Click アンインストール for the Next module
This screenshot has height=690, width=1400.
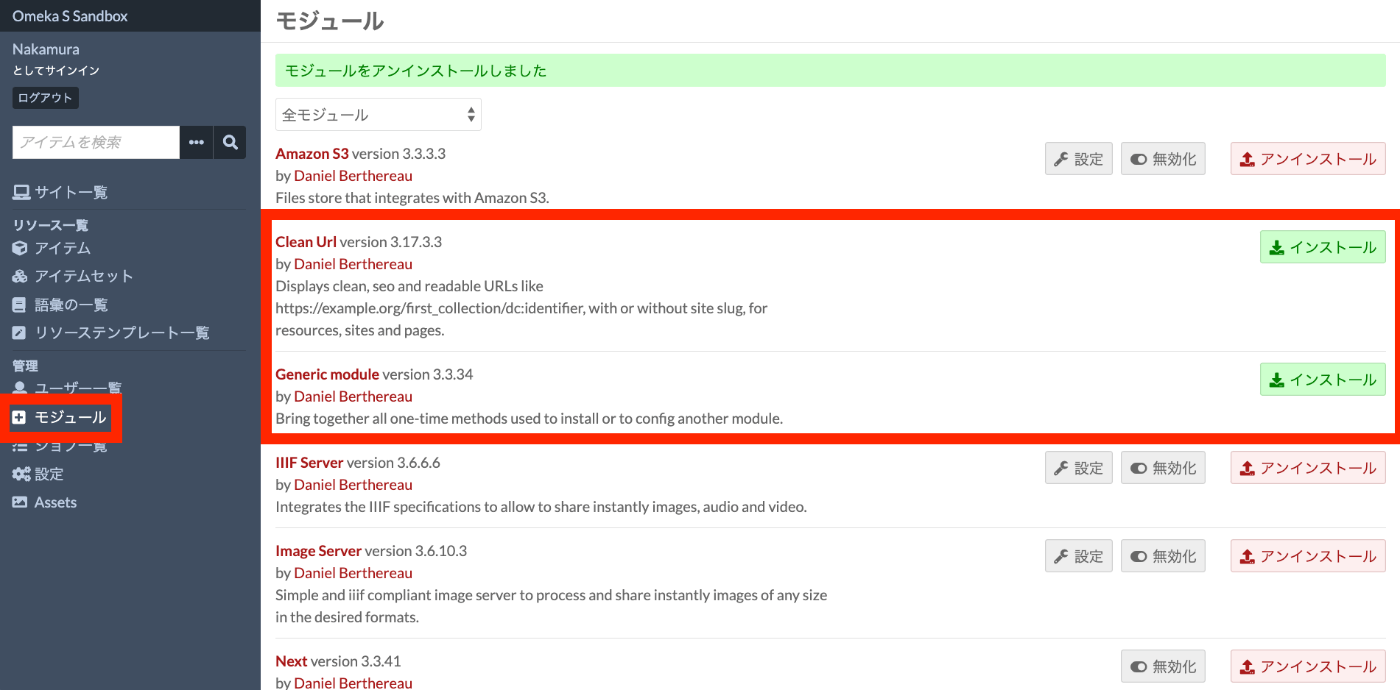pyautogui.click(x=1308, y=666)
